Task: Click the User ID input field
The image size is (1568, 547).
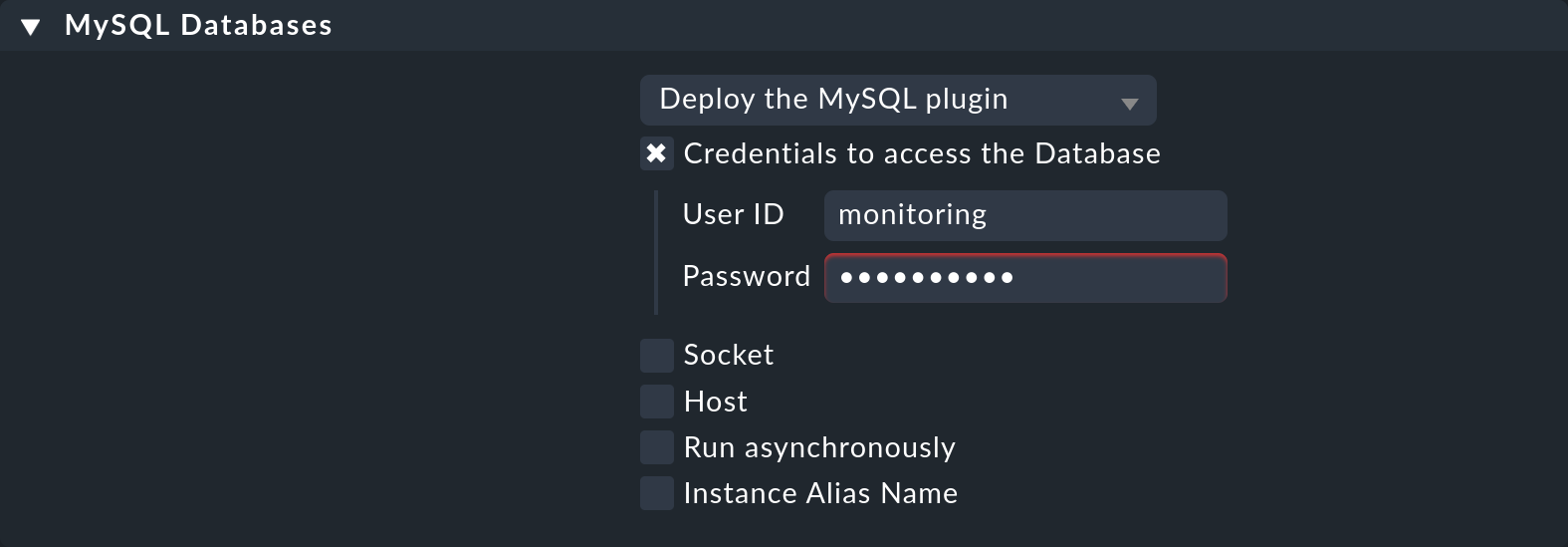Action: pos(1025,215)
